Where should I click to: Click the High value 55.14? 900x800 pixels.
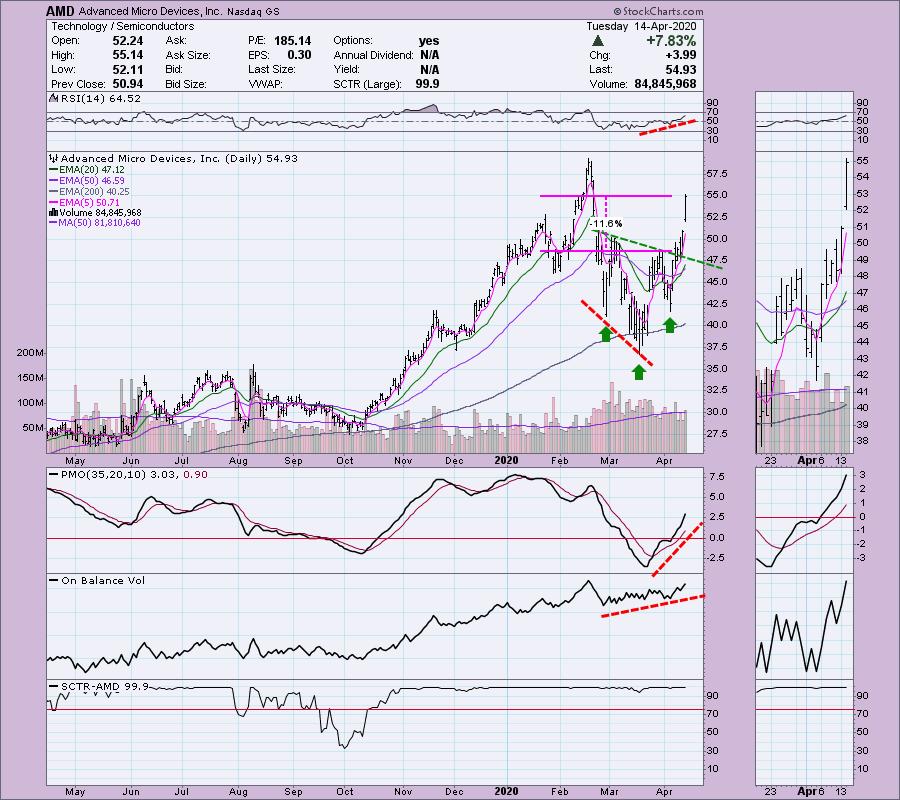128,55
